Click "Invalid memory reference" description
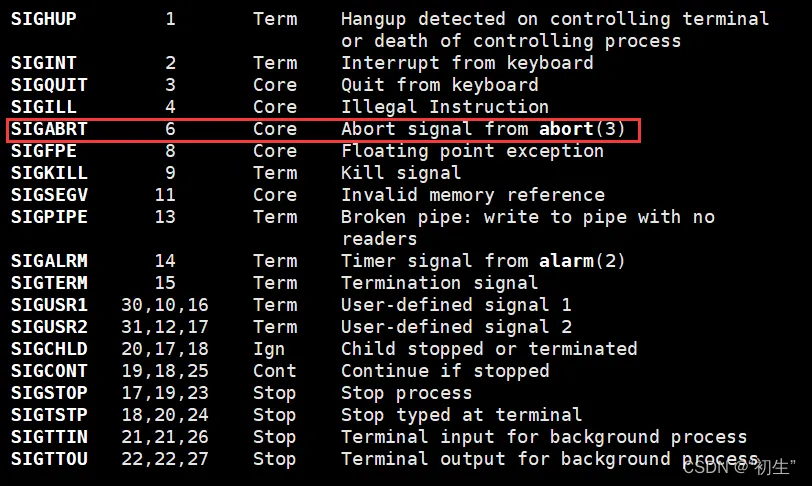This screenshot has width=812, height=486. [472, 195]
